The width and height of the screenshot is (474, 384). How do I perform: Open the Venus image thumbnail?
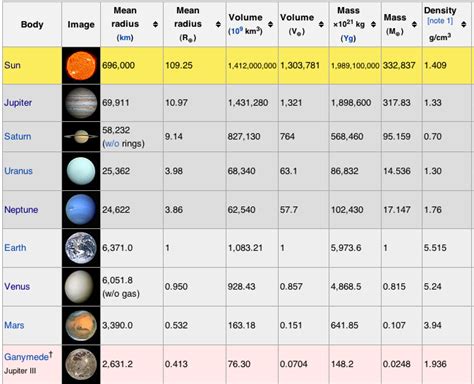(81, 286)
